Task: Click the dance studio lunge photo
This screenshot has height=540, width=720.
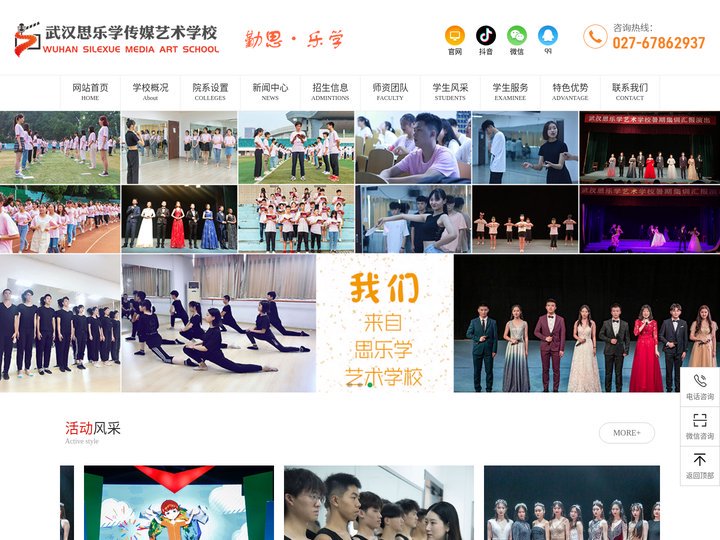Action: (219, 323)
